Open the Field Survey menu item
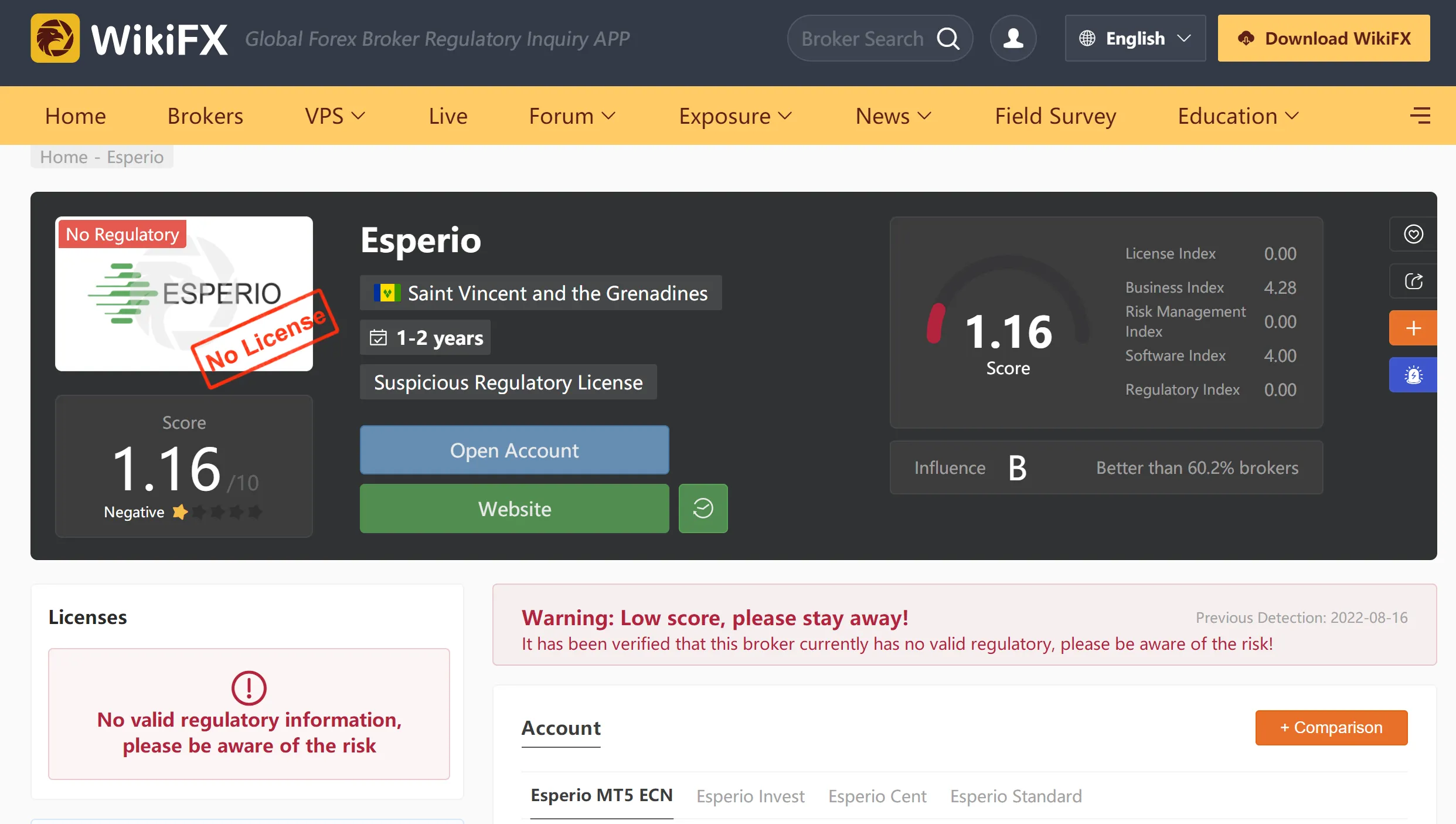This screenshot has width=1456, height=824. click(x=1055, y=116)
